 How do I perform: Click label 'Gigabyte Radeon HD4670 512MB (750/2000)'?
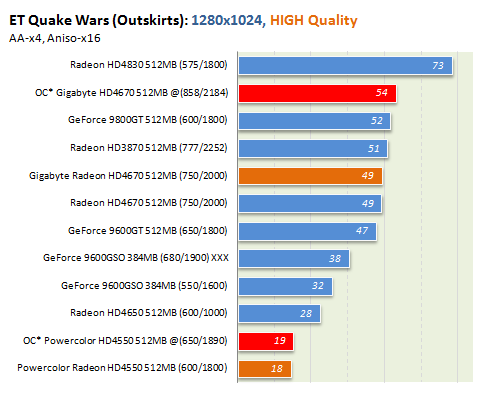[128, 176]
